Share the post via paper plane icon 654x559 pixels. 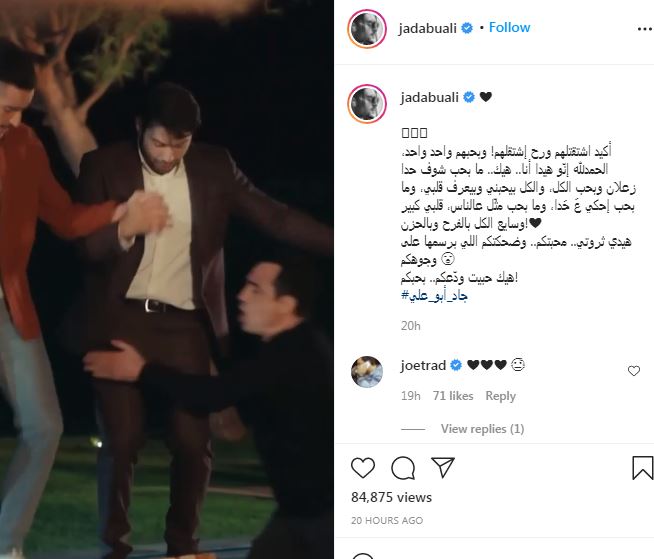point(443,467)
